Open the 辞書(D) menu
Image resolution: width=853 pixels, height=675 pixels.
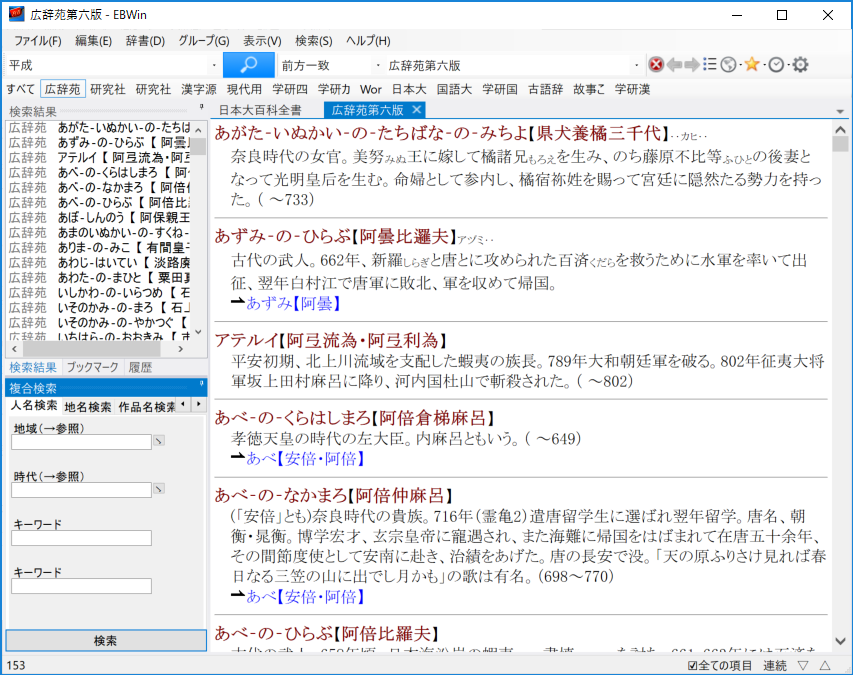(x=145, y=41)
